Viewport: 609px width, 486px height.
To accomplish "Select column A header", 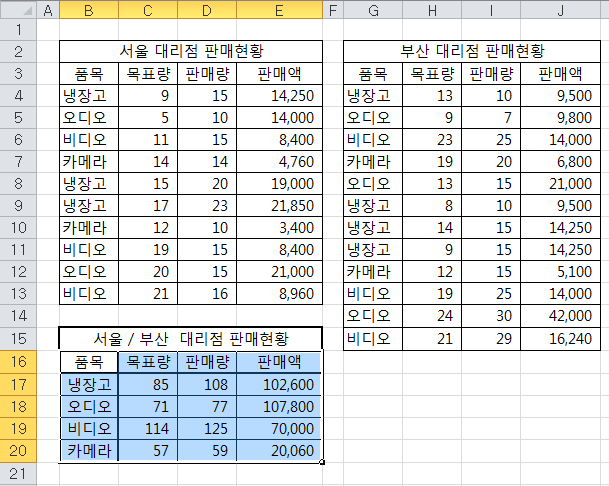I will pos(48,9).
